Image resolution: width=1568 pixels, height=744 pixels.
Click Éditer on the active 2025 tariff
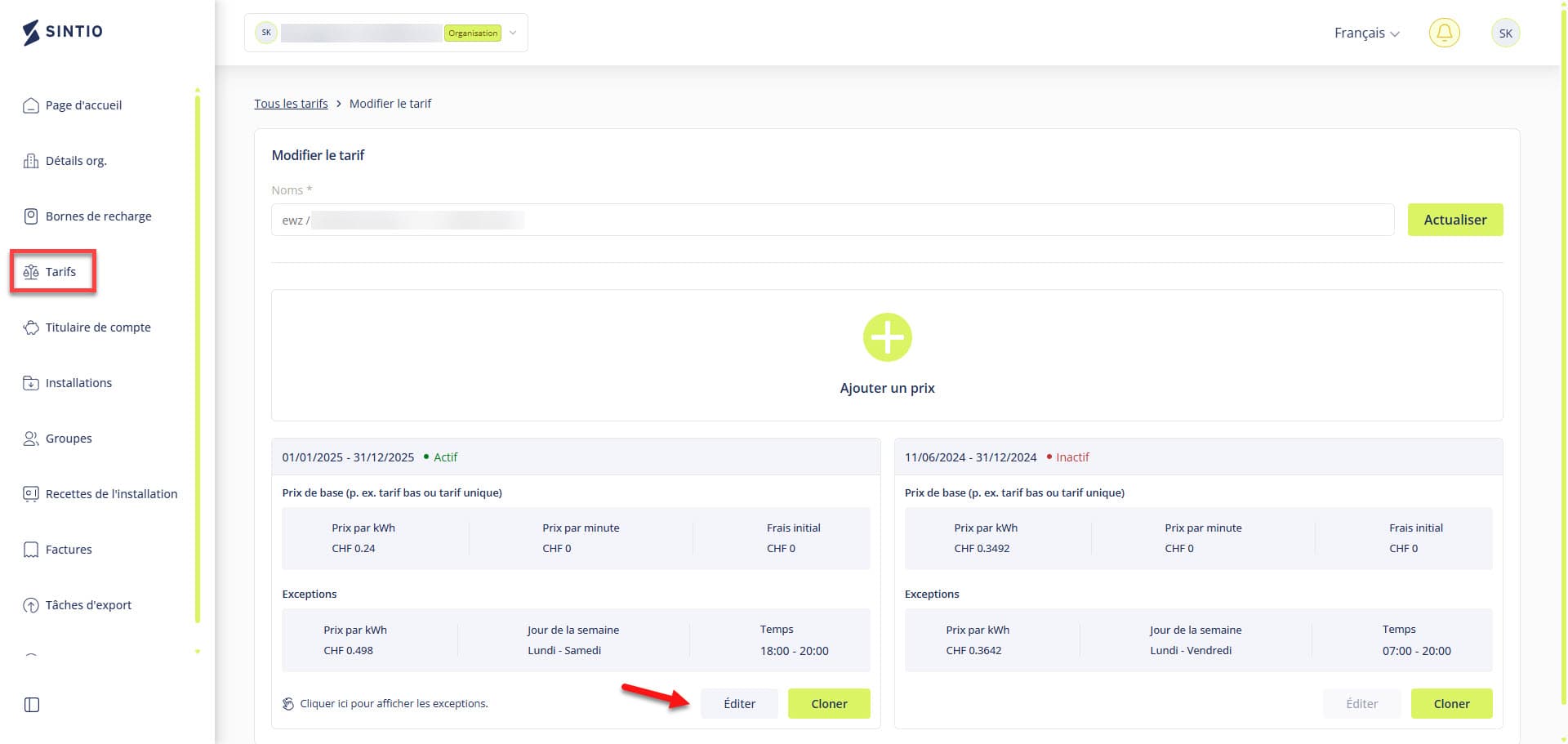[x=739, y=704]
